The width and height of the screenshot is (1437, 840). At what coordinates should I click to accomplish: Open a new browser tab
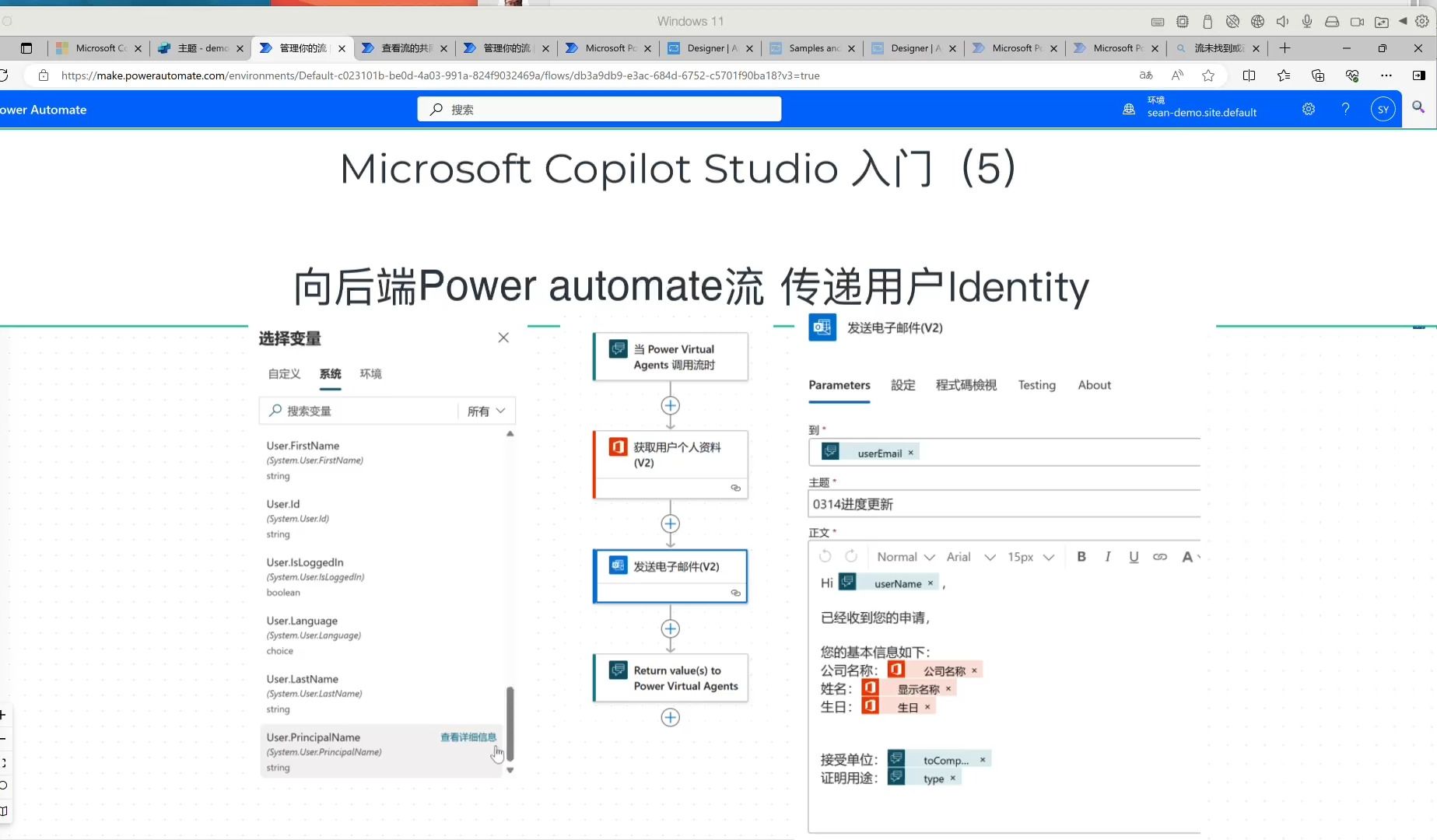click(x=1285, y=48)
